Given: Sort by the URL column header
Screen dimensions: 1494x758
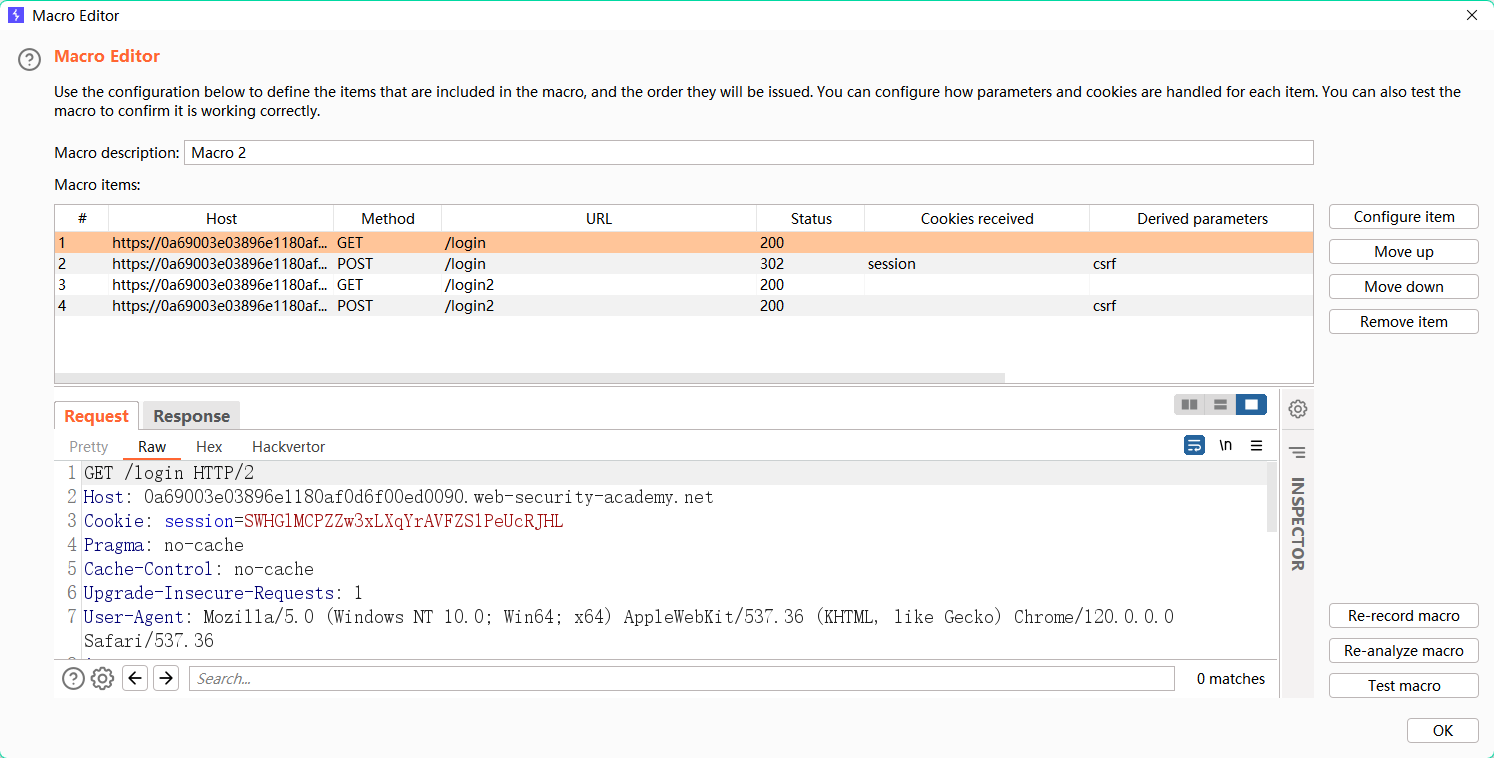Looking at the screenshot, I should tap(599, 218).
